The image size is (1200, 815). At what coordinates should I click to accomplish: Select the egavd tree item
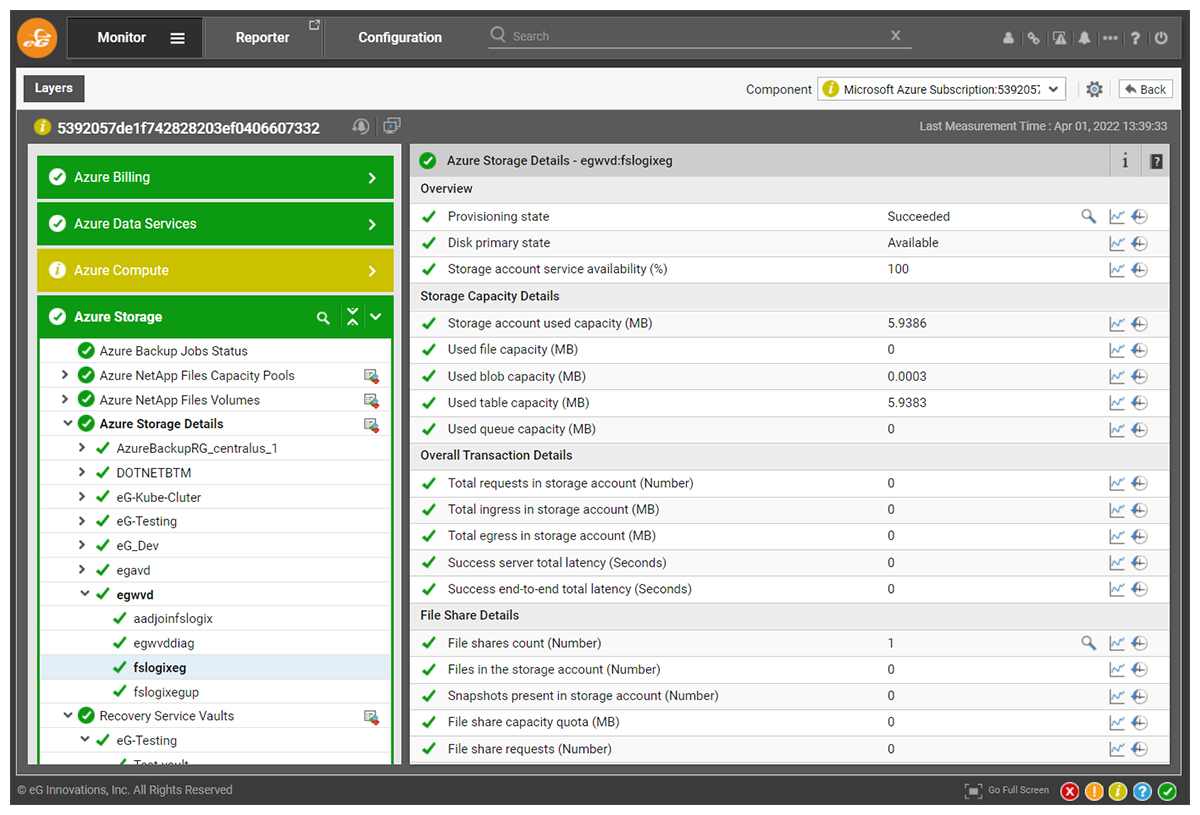pos(133,570)
